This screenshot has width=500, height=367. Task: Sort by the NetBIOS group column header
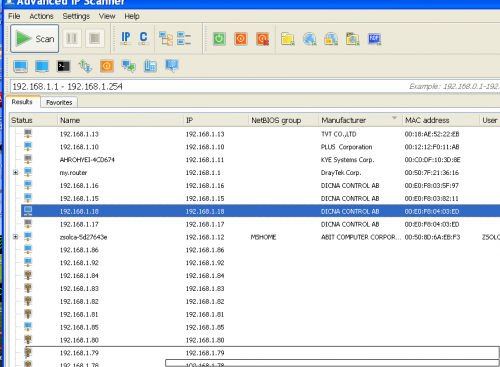click(284, 120)
